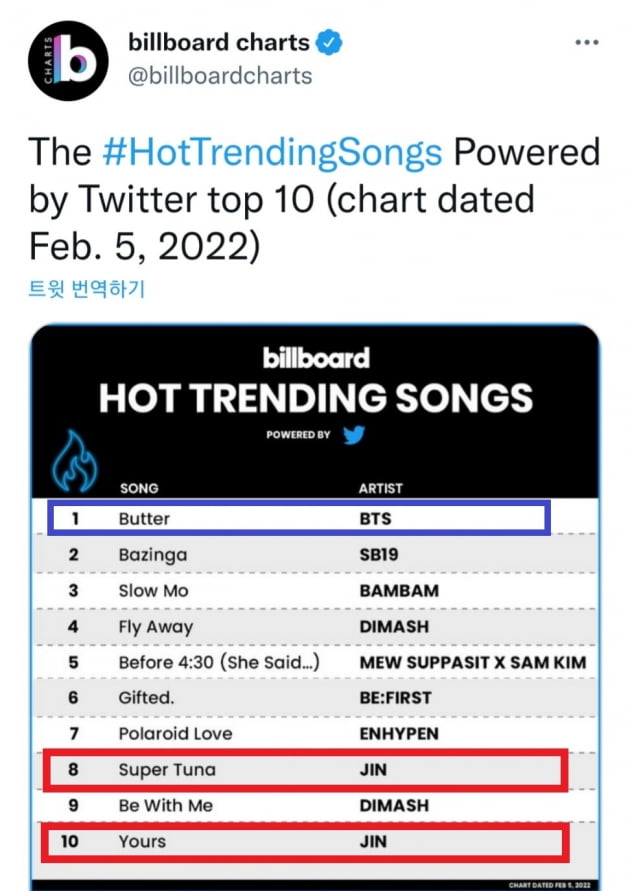This screenshot has height=891, width=630.
Task: Open the @billboardcharts handle
Action: [220, 76]
